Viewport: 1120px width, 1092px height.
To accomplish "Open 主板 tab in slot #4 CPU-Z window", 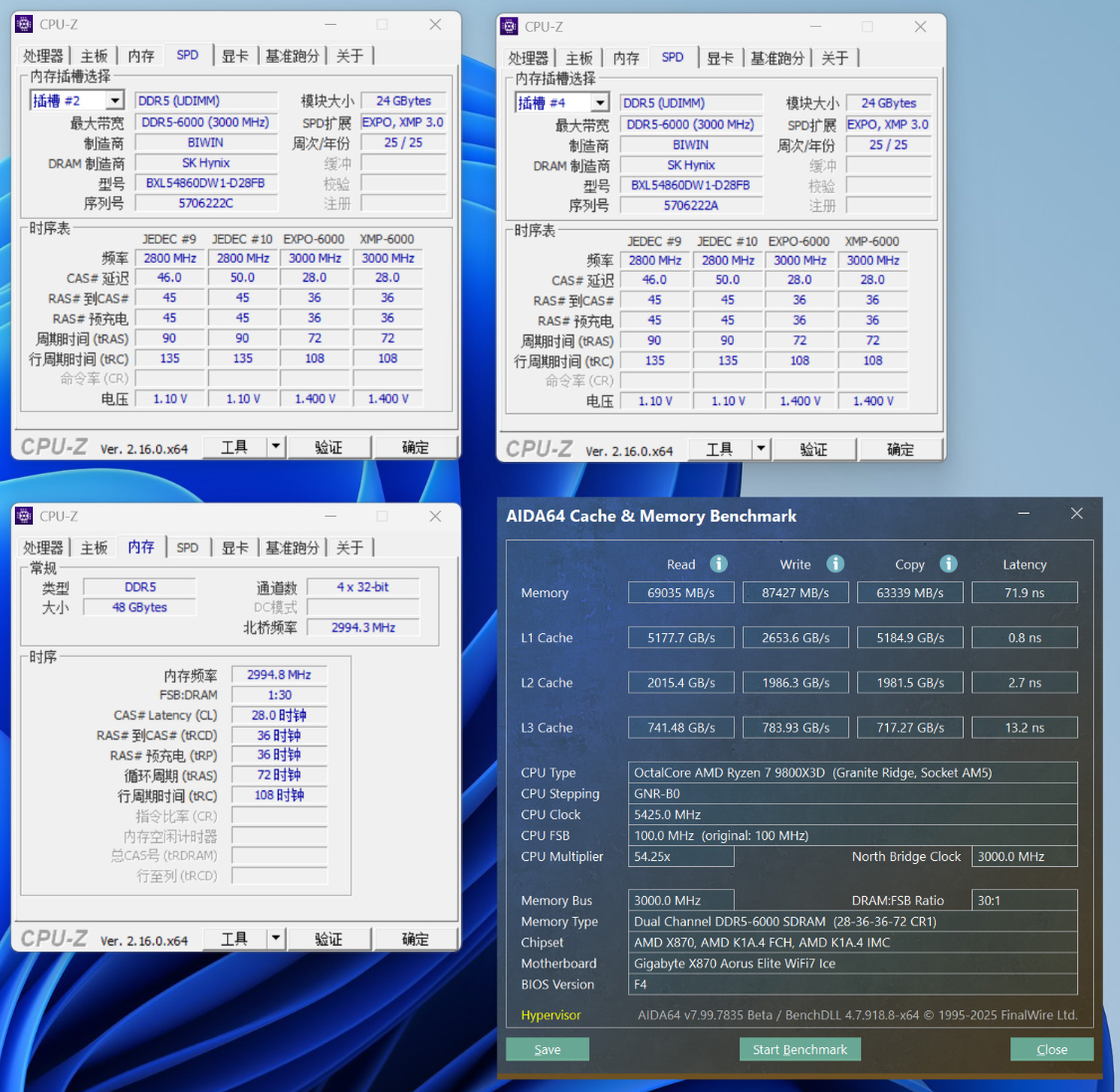I will click(579, 58).
